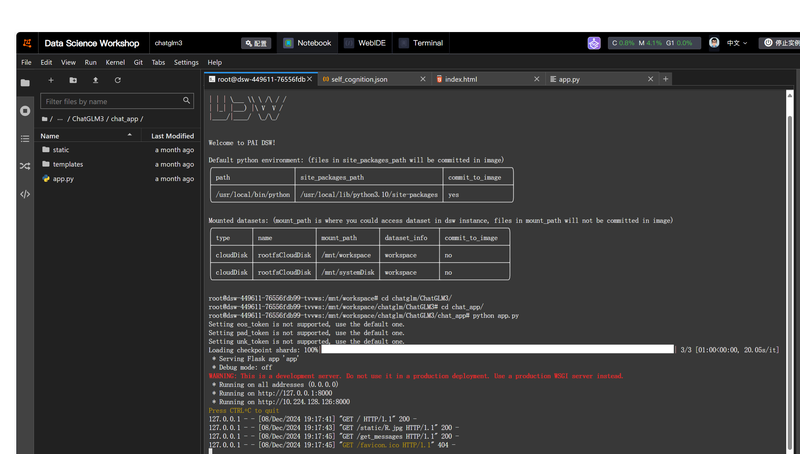Image resolution: width=800 pixels, height=454 pixels.
Task: Click the 'Press CTRL+C to quit' text
Action: [244, 410]
